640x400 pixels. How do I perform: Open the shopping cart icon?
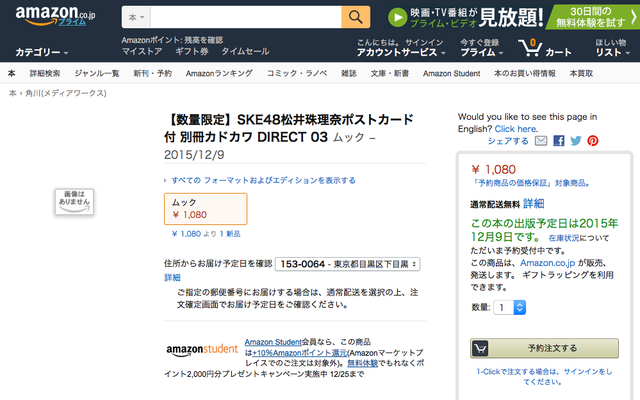point(530,47)
